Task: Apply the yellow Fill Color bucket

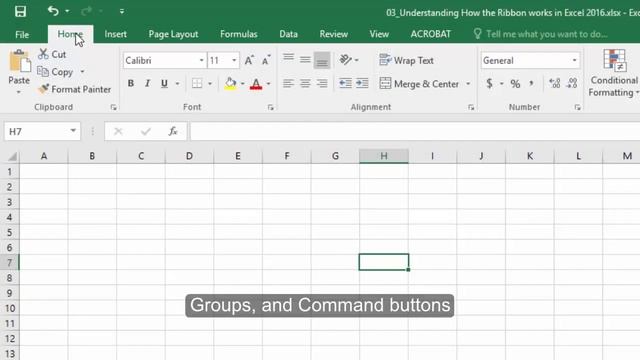Action: [230, 84]
